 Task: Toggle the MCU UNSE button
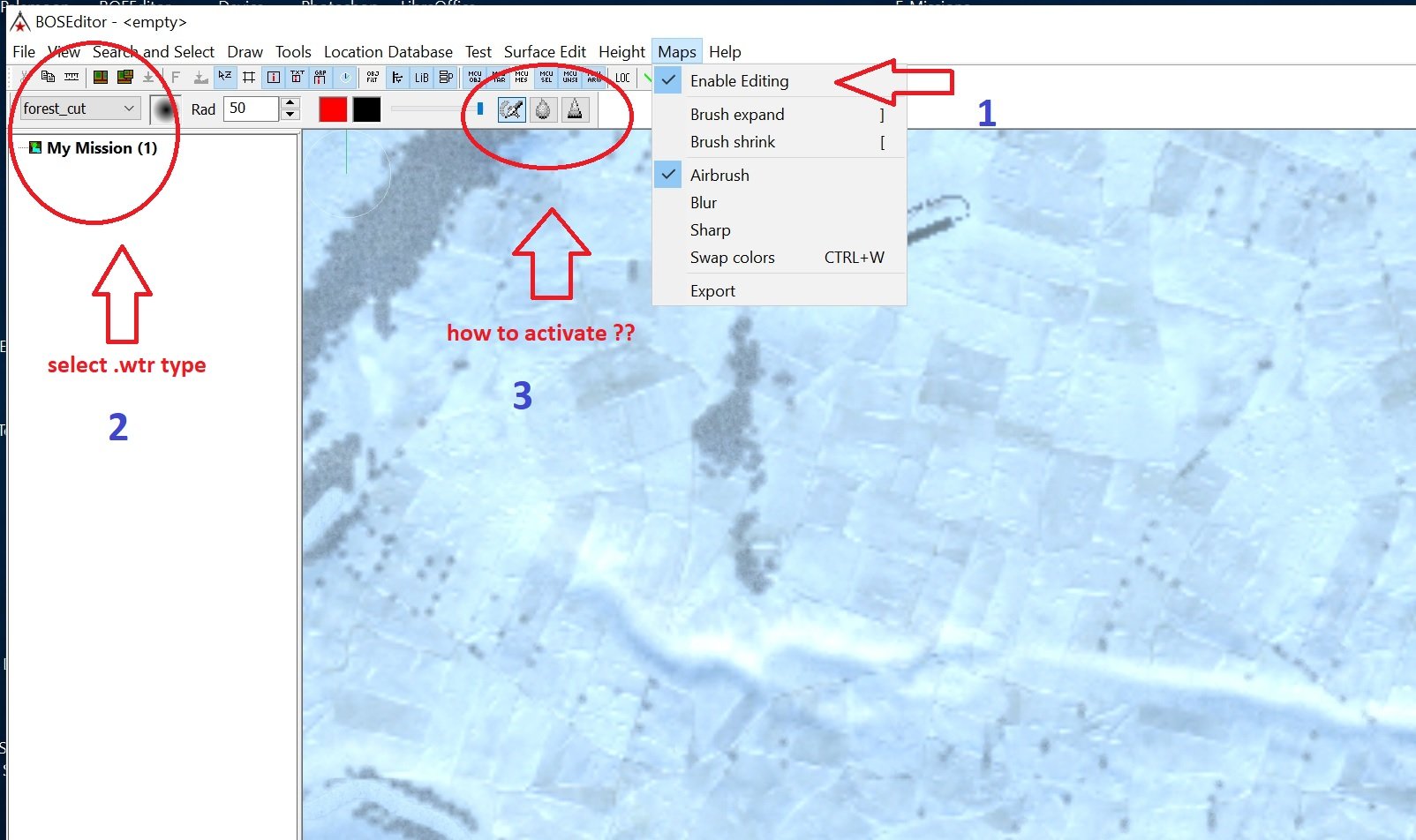point(570,78)
